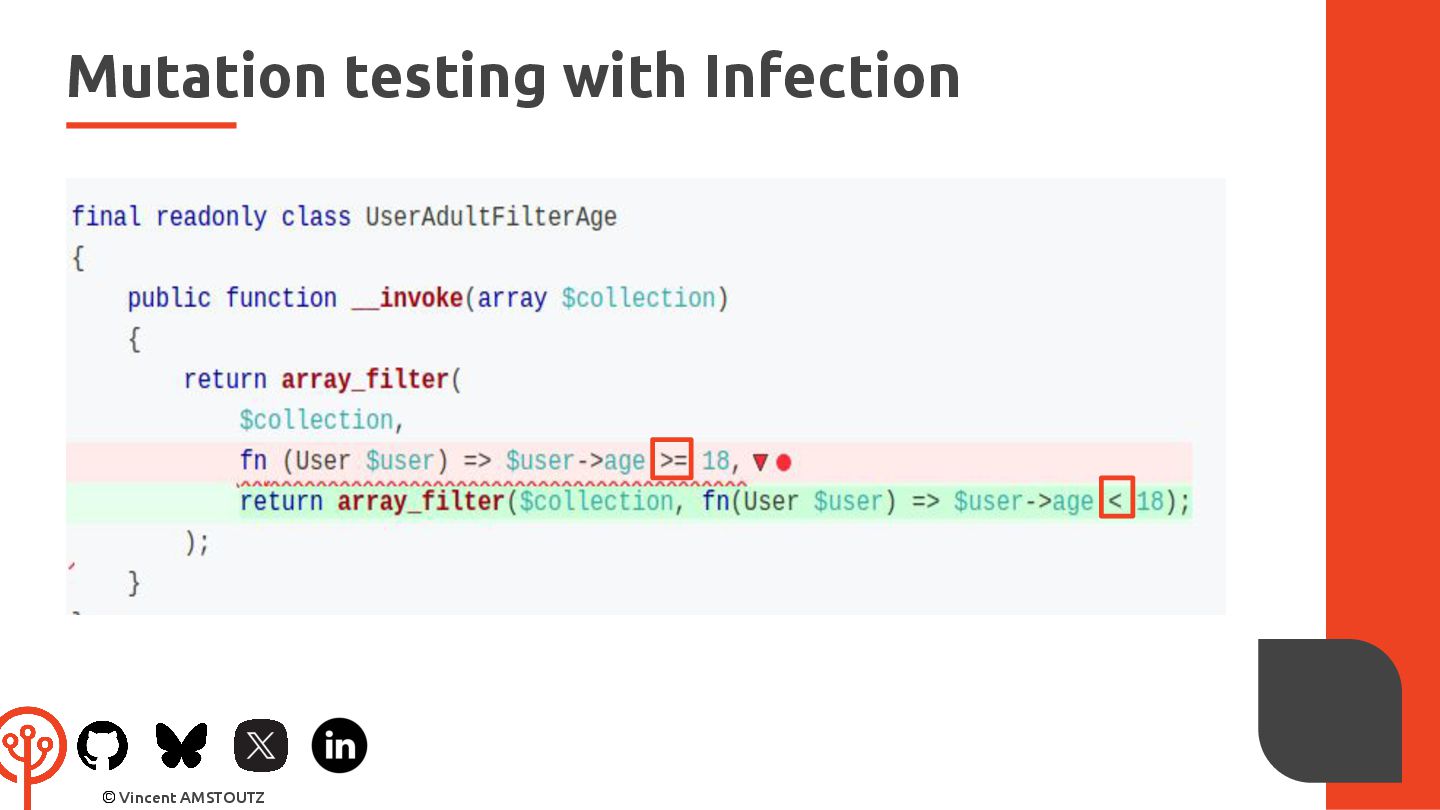Image resolution: width=1440 pixels, height=810 pixels.
Task: Click the '© Vincent AMSTOUTZ' copyright text
Action: click(x=183, y=797)
